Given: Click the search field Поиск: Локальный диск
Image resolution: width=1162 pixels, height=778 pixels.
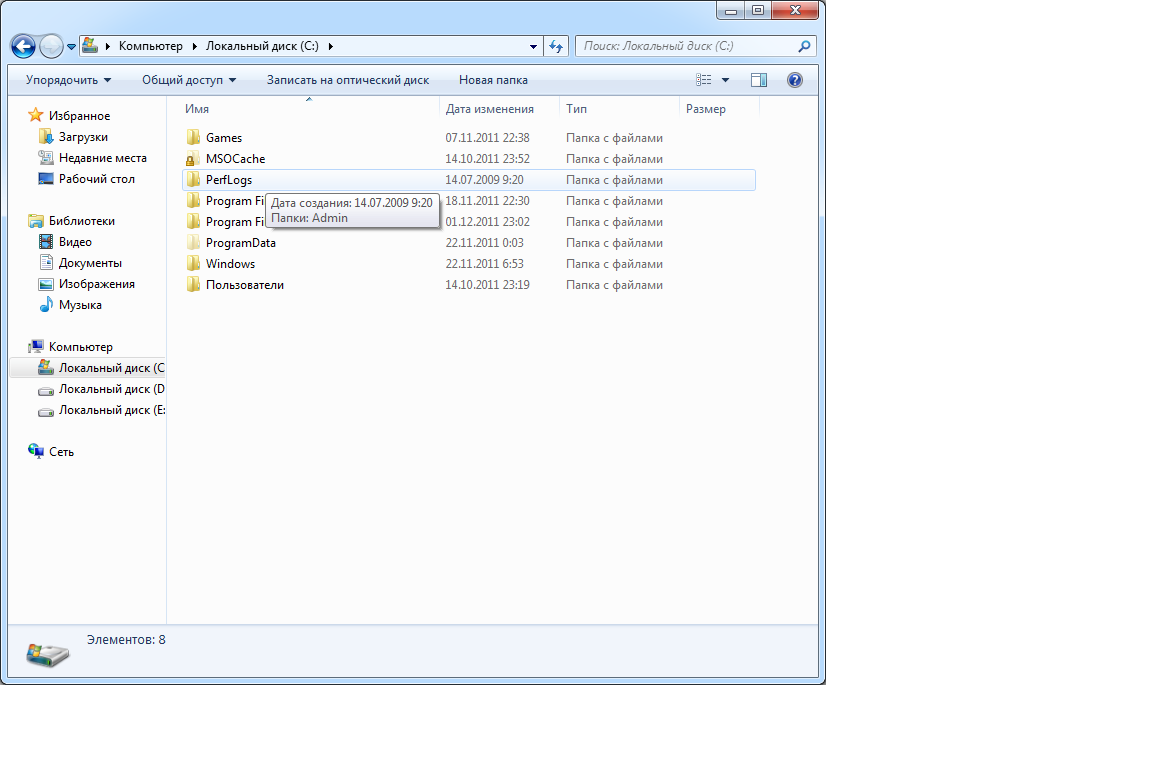Looking at the screenshot, I should coord(686,46).
